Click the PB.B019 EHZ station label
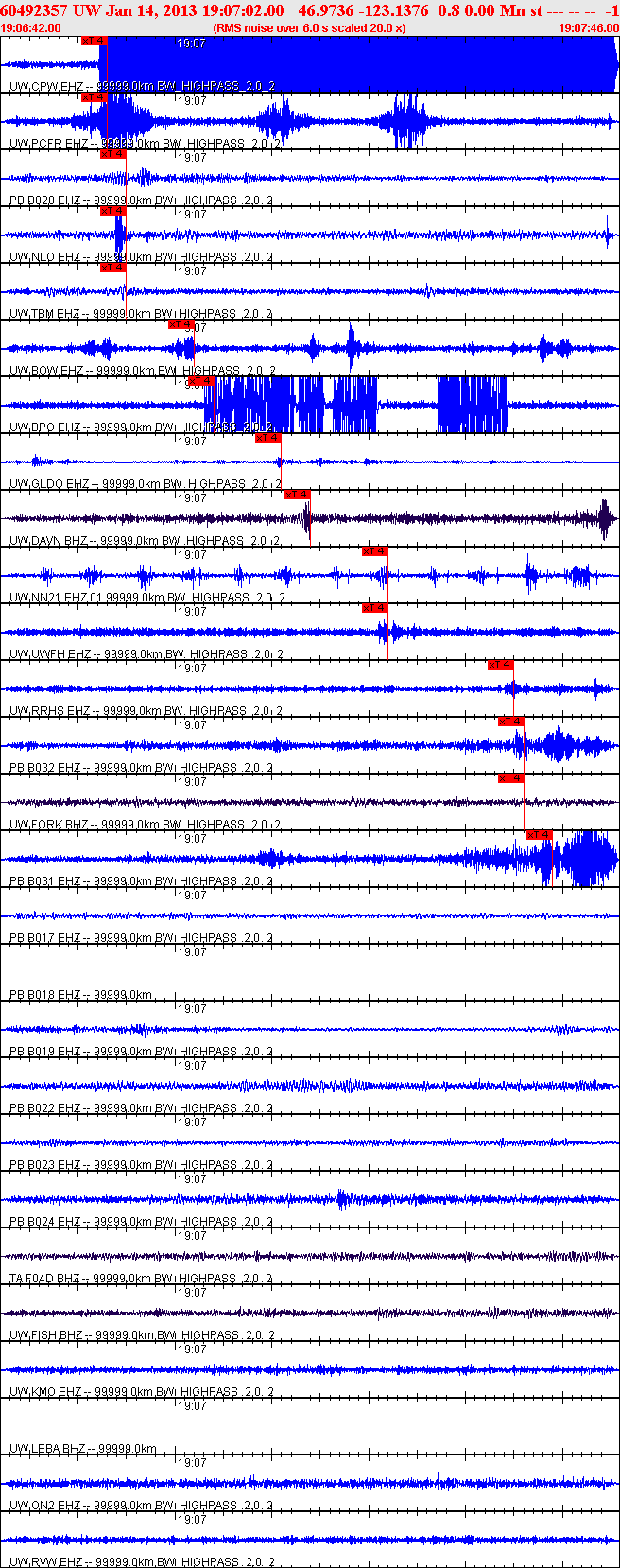This screenshot has width=620, height=1568. tap(44, 1052)
